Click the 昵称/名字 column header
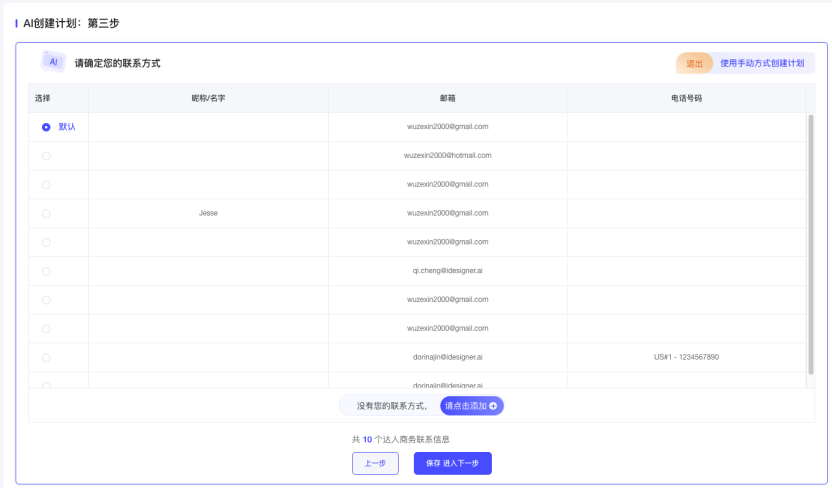 pos(208,98)
